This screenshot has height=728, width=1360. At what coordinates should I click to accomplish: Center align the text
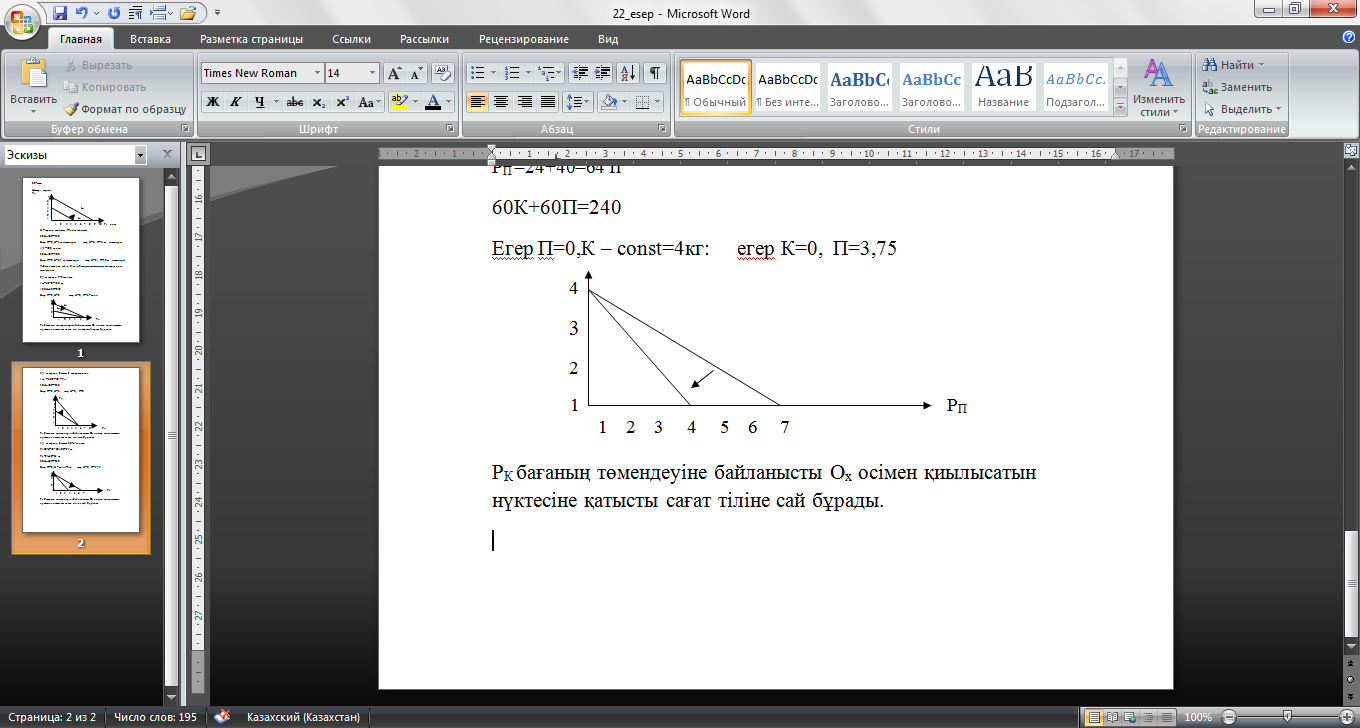(x=501, y=102)
